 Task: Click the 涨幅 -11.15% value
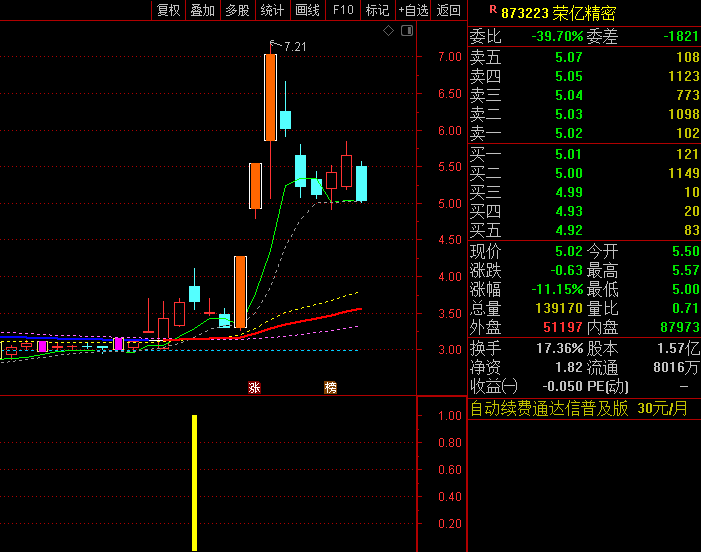(x=557, y=289)
